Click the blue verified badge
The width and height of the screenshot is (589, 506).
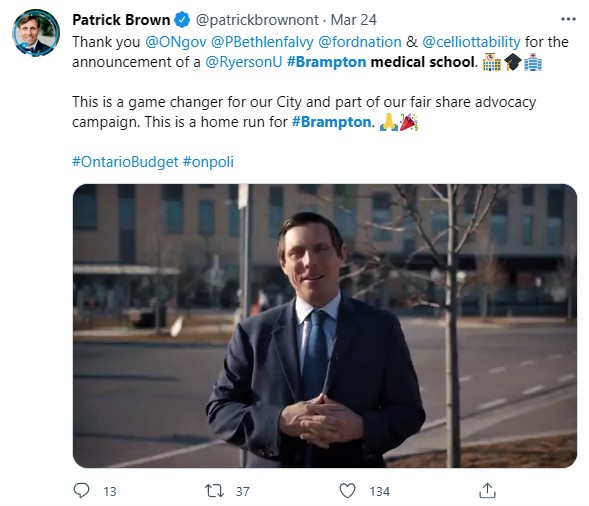[x=183, y=20]
